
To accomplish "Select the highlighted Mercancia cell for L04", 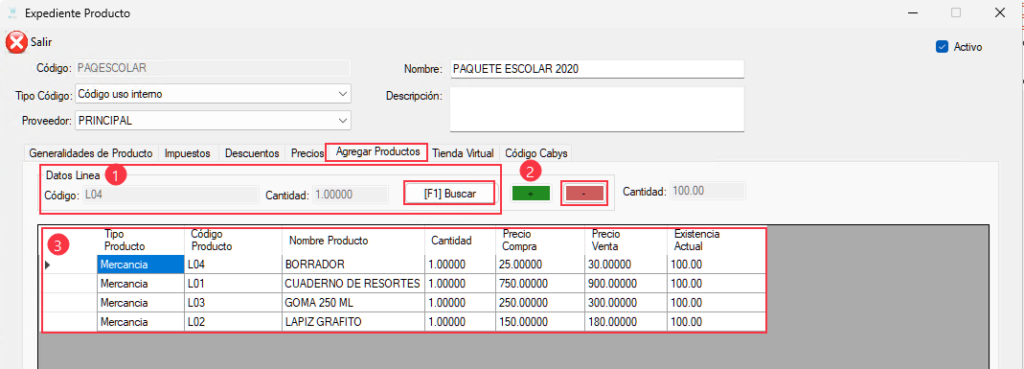I will click(x=140, y=265).
